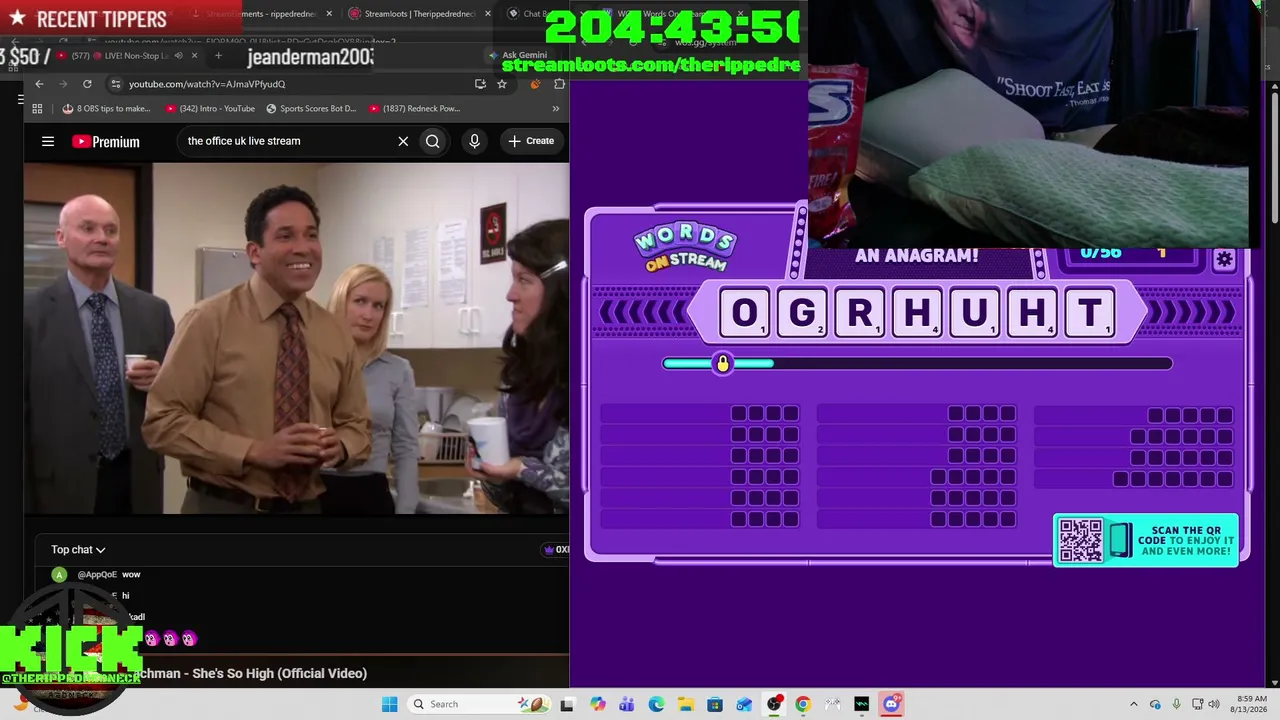This screenshot has width=1280, height=720.
Task: Open the YouTube guide hamburger menu
Action: (48, 141)
